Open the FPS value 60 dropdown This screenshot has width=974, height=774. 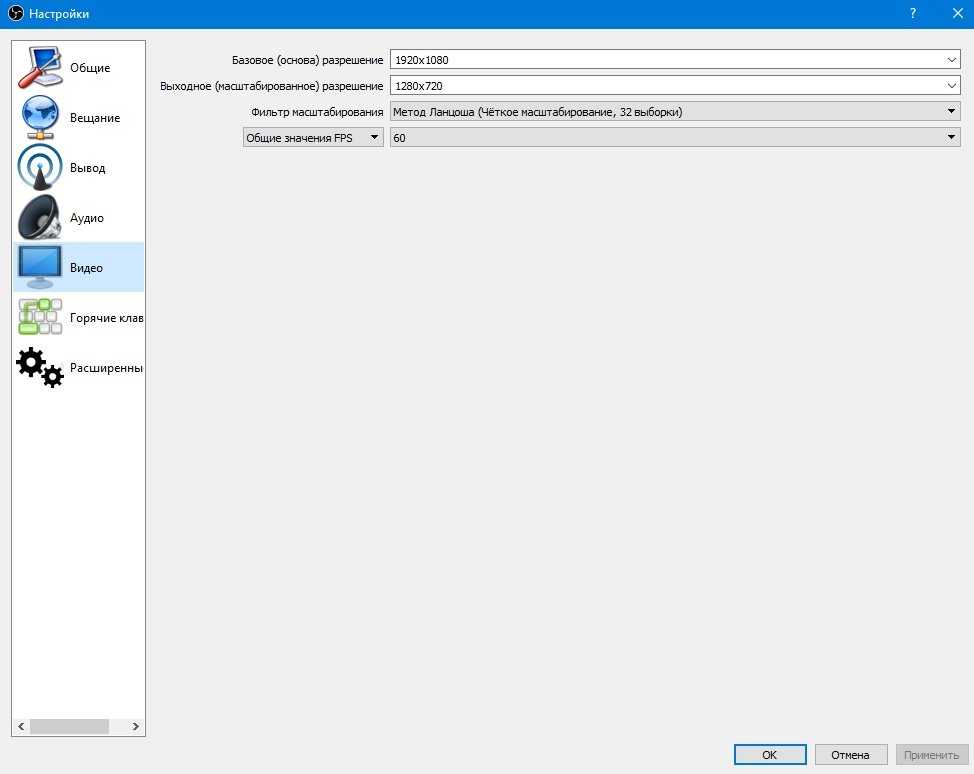pos(675,137)
